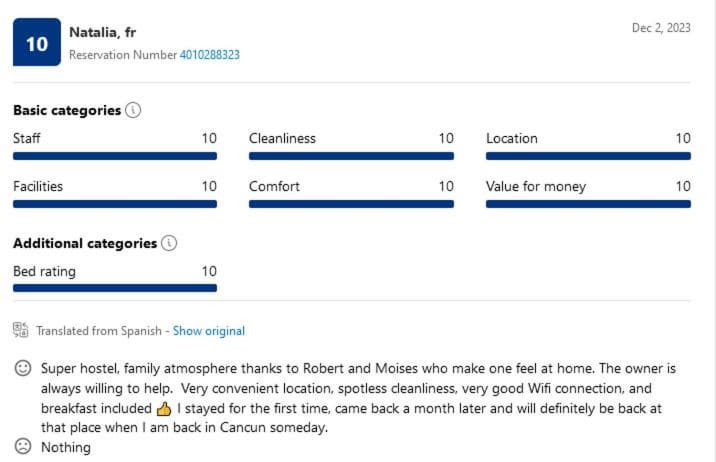Click the Staff rating bar
Screen dimensions: 716x462
[114, 156]
